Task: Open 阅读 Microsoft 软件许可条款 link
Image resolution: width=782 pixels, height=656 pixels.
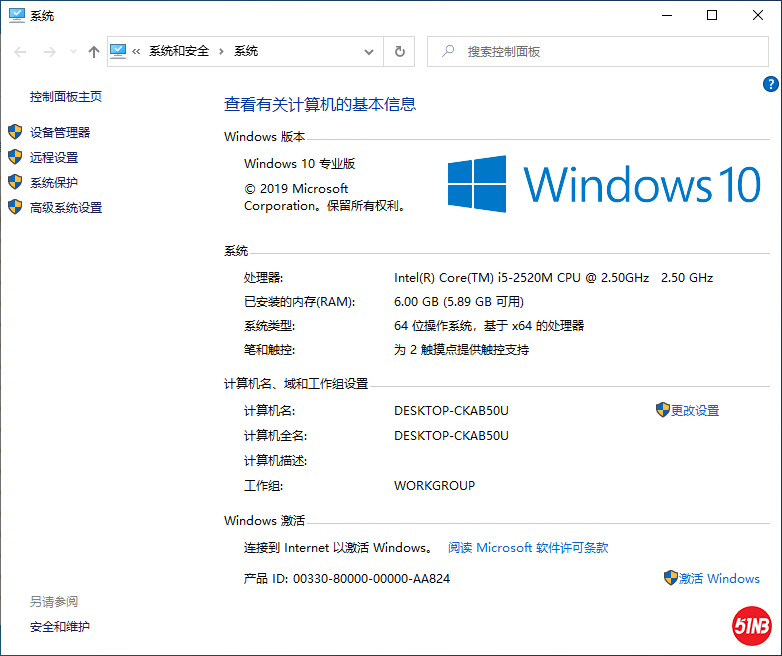Action: click(528, 548)
